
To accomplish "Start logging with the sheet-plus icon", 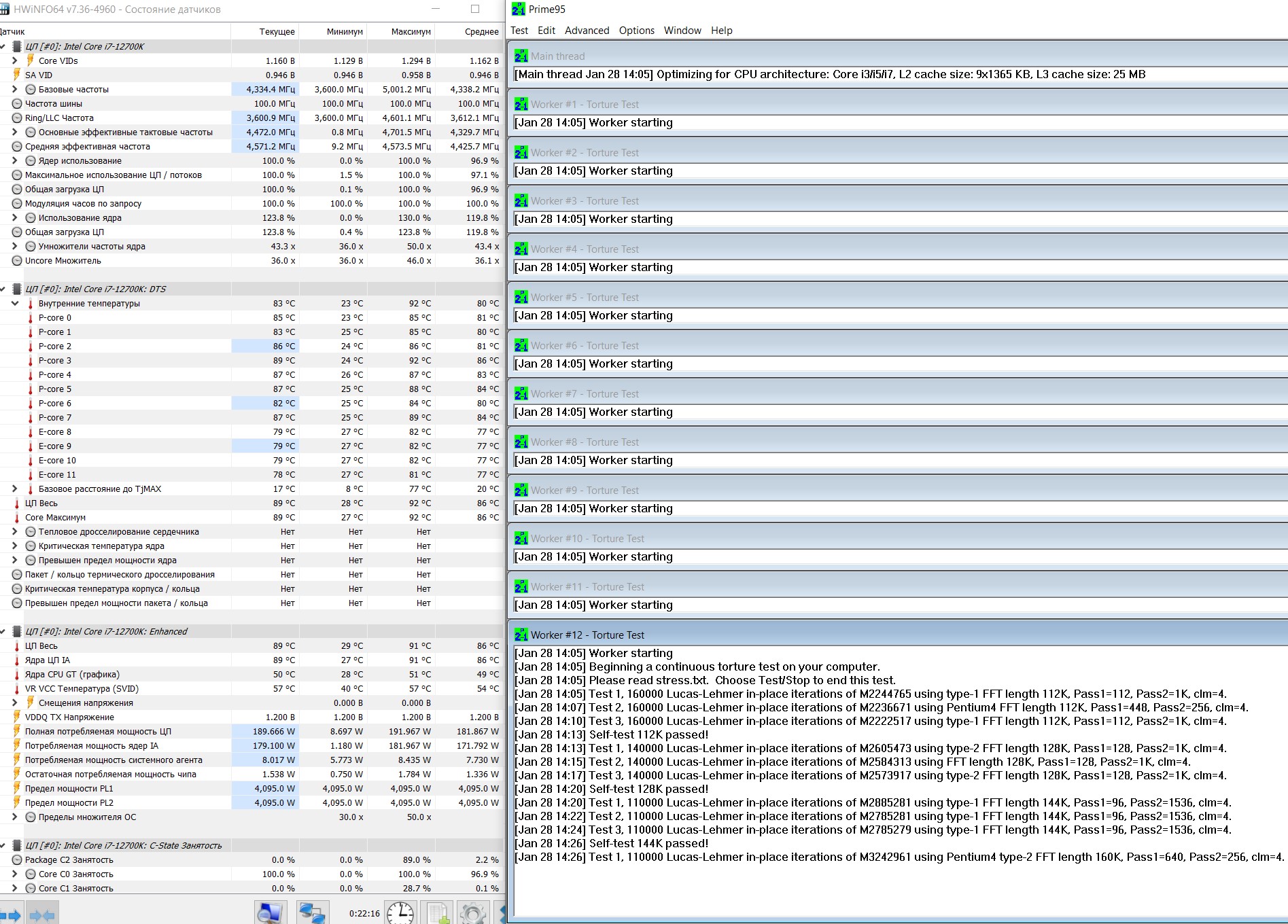I will pyautogui.click(x=438, y=912).
